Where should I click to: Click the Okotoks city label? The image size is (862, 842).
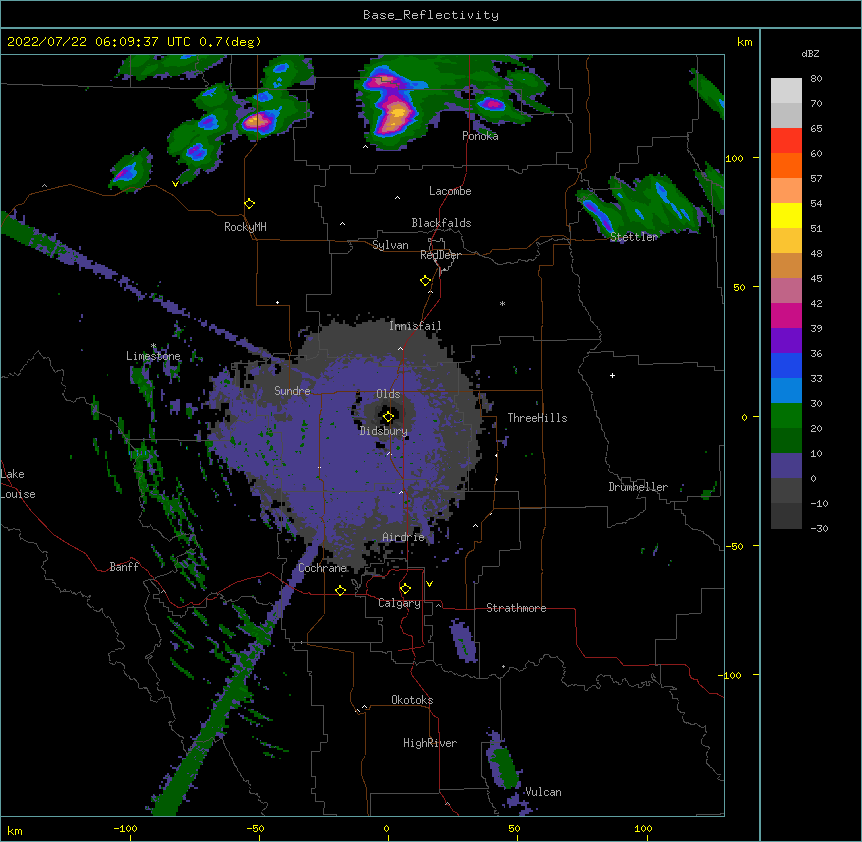(x=412, y=700)
